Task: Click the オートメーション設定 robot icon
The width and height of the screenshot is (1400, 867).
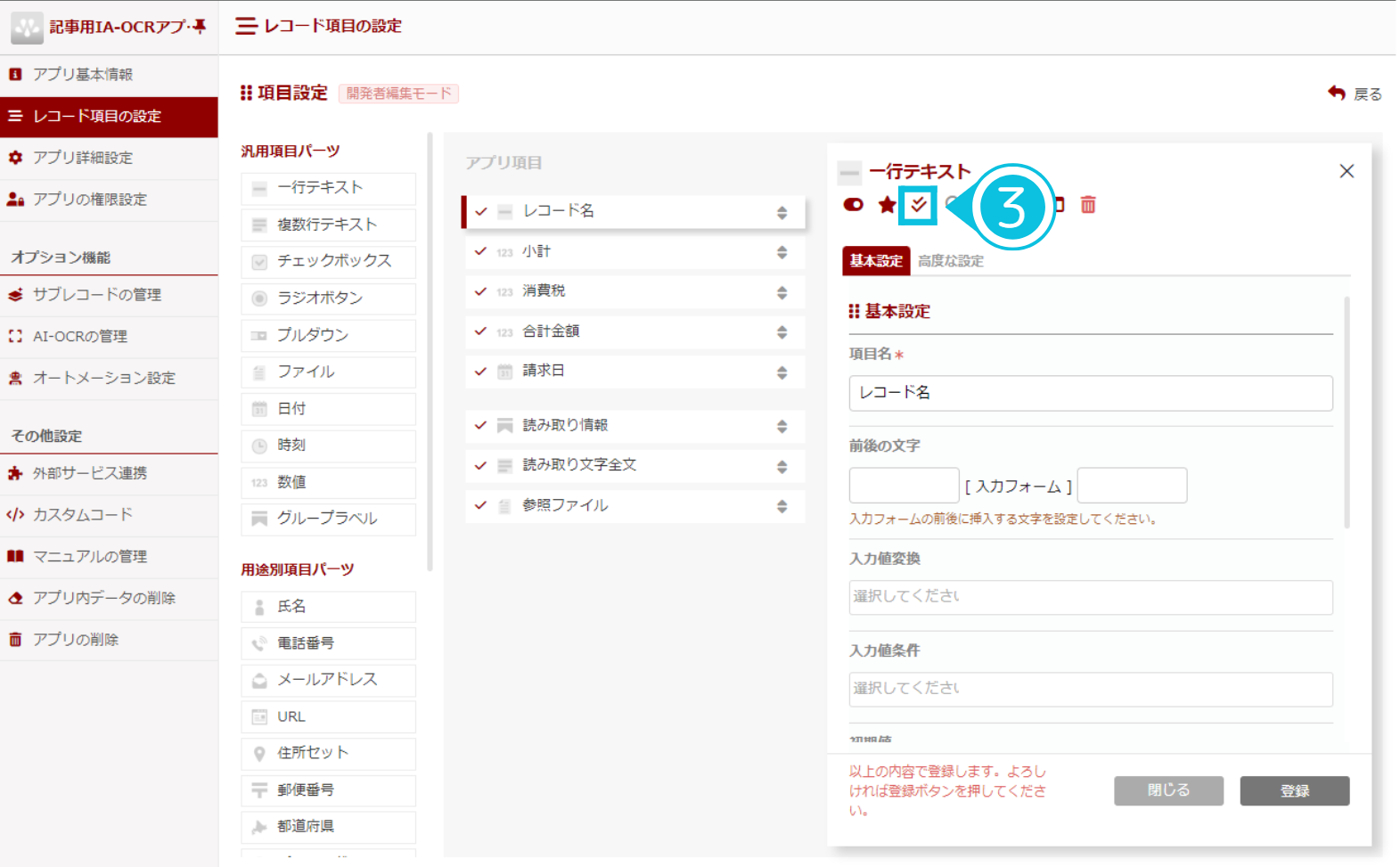Action: (15, 378)
